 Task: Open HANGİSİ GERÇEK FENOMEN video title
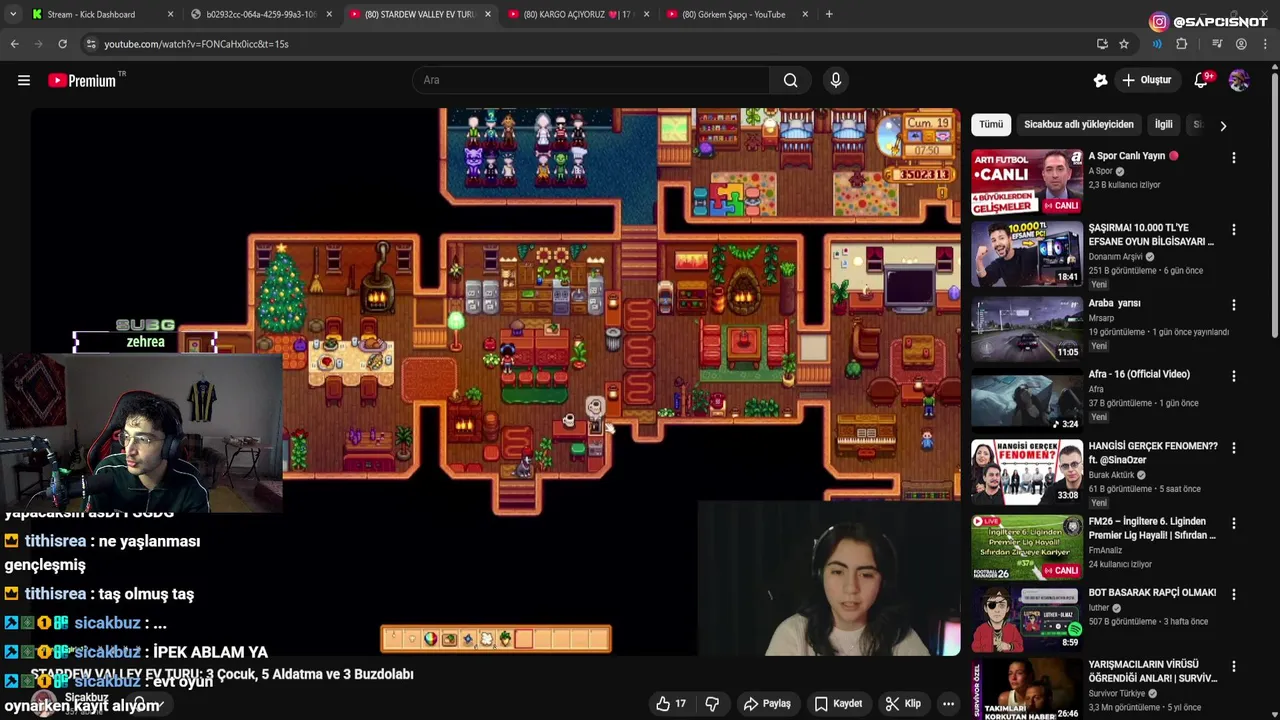(x=1153, y=453)
